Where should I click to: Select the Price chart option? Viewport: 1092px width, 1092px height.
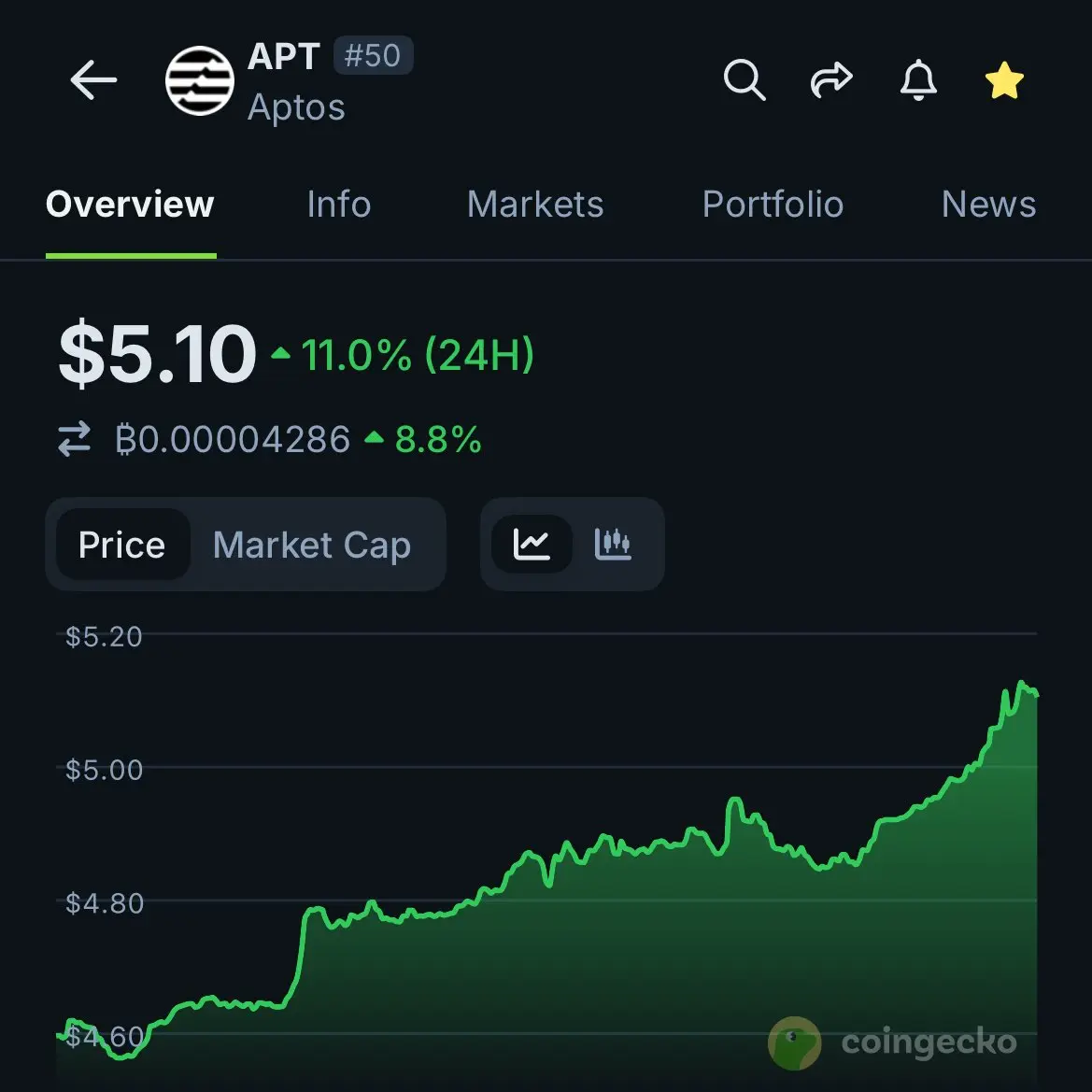point(121,545)
